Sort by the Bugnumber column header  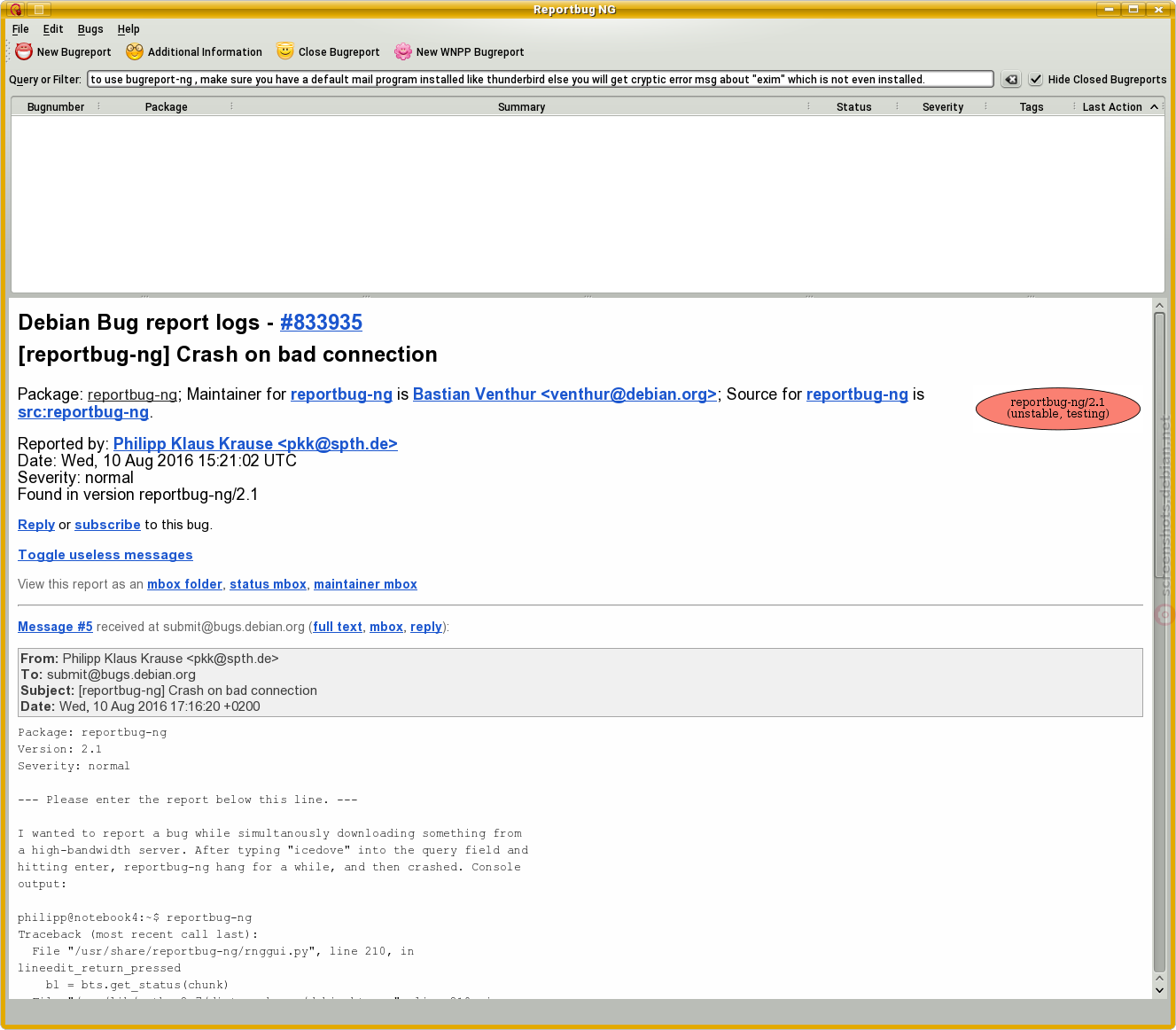pos(56,106)
